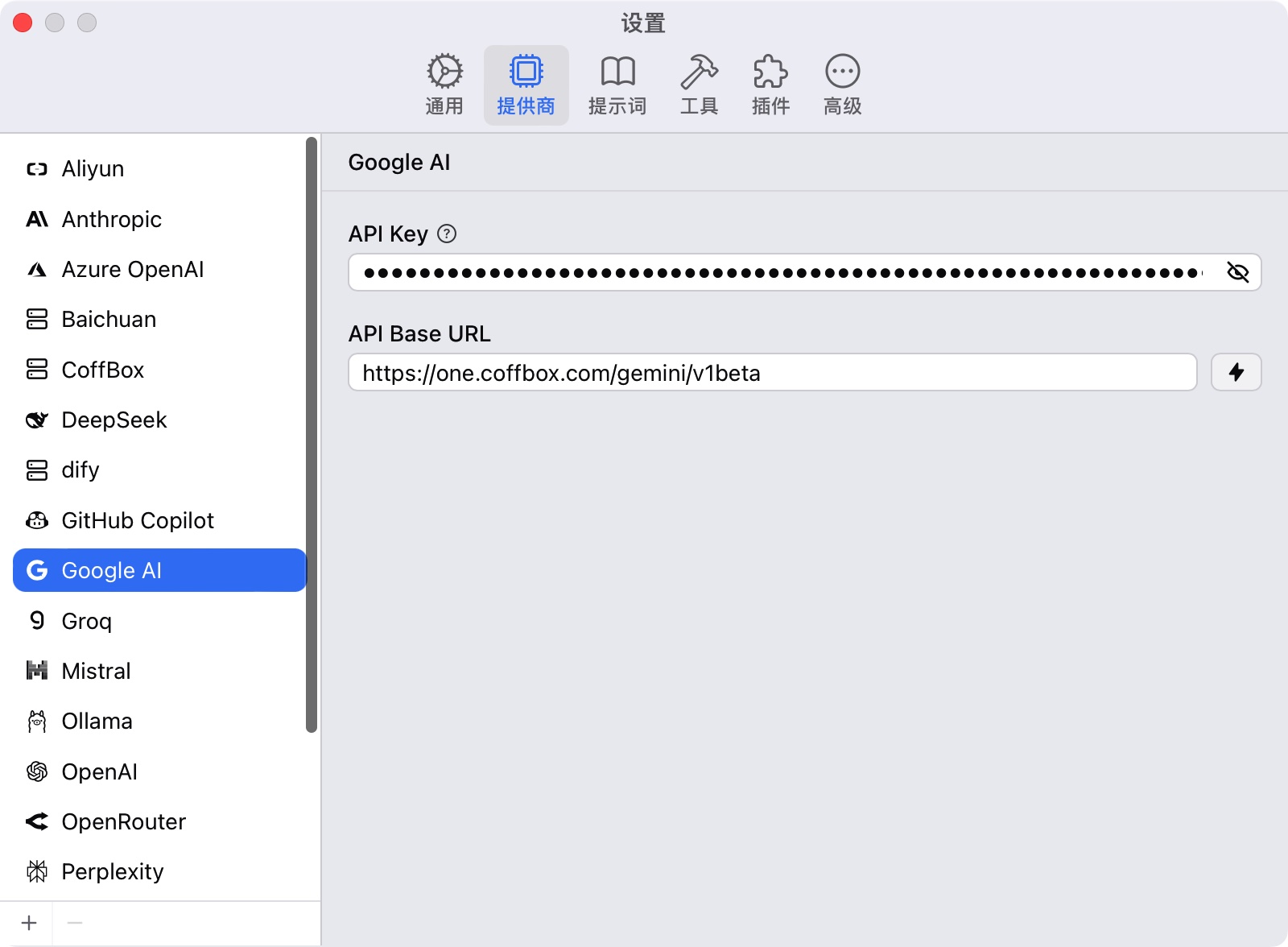Open the 通用 general settings tab
The image size is (1288, 947).
click(444, 85)
